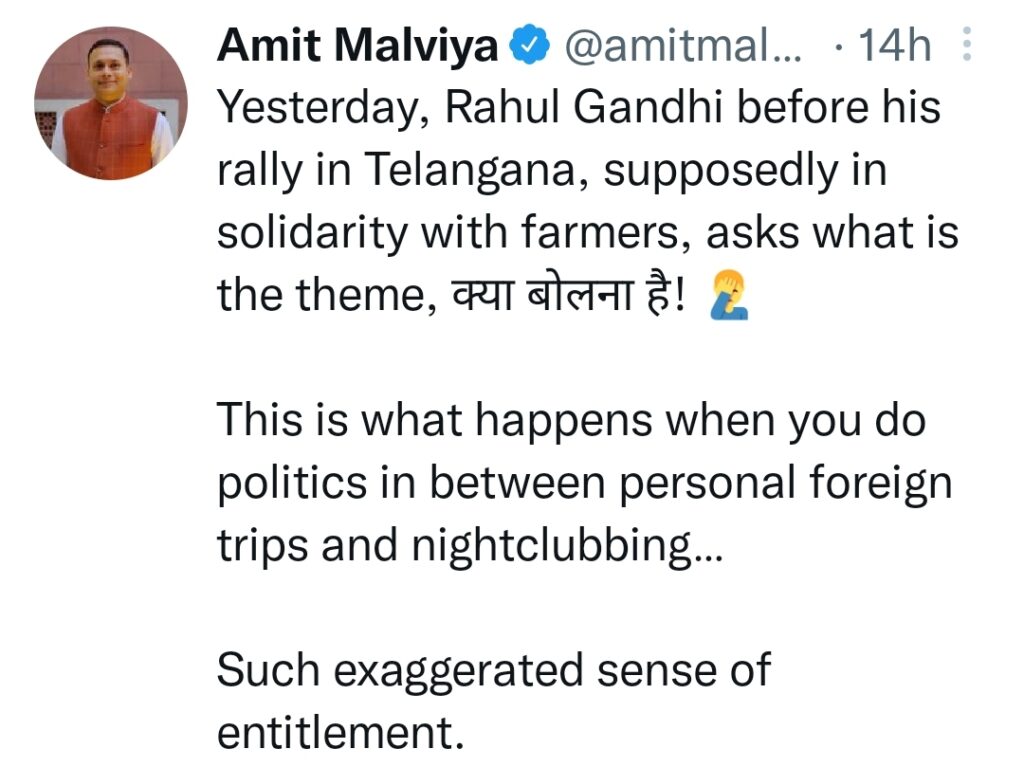Click the blue verified badge
The image size is (1024, 767).
[530, 44]
